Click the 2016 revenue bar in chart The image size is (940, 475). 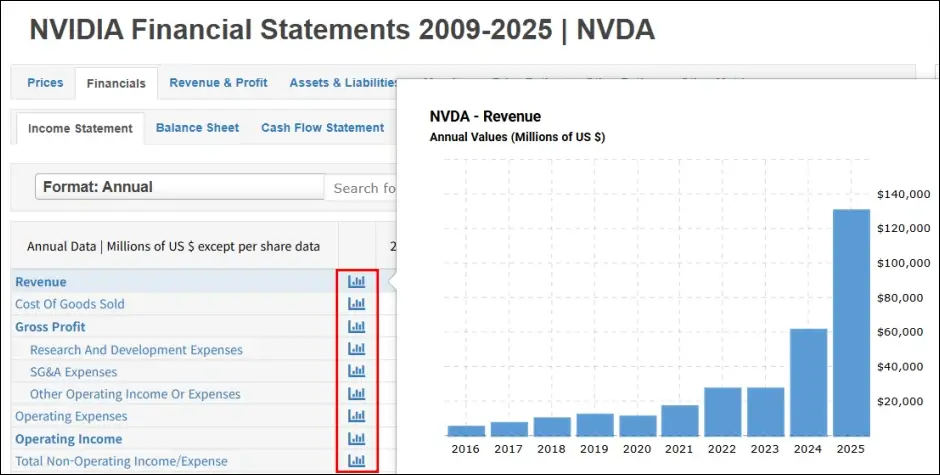[x=466, y=431]
